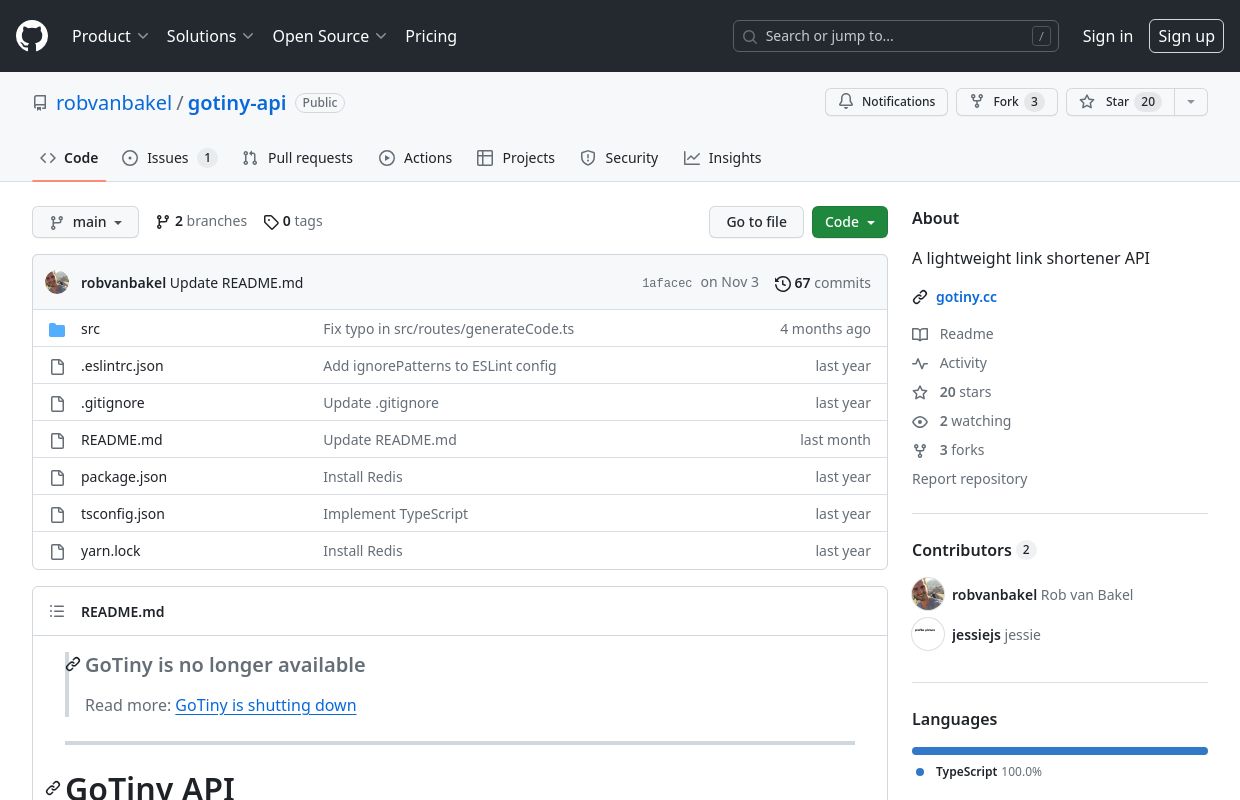The width and height of the screenshot is (1240, 800).
Task: Star the repository with the Star button
Action: 1120,102
